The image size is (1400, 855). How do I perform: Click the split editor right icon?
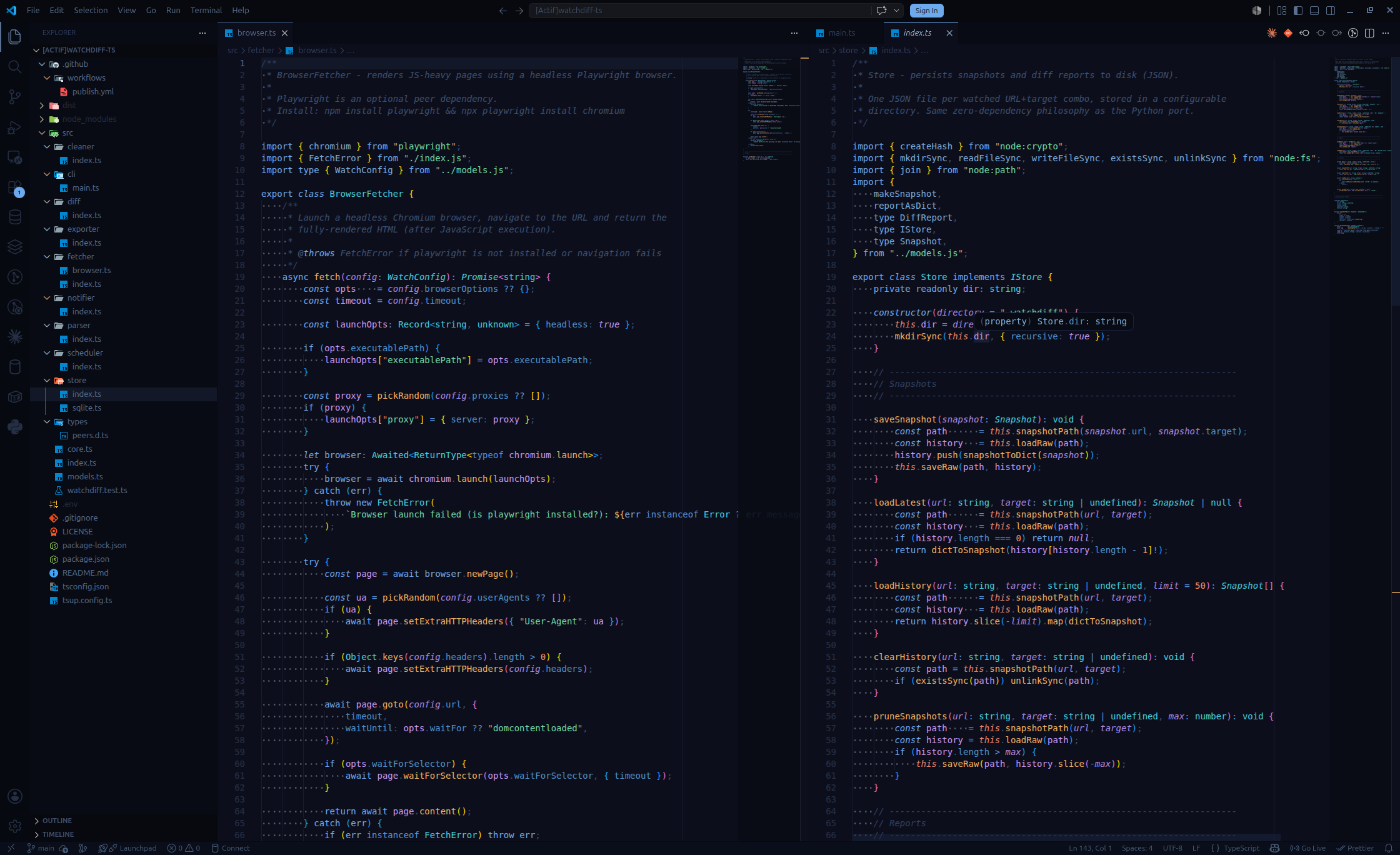(x=1369, y=33)
